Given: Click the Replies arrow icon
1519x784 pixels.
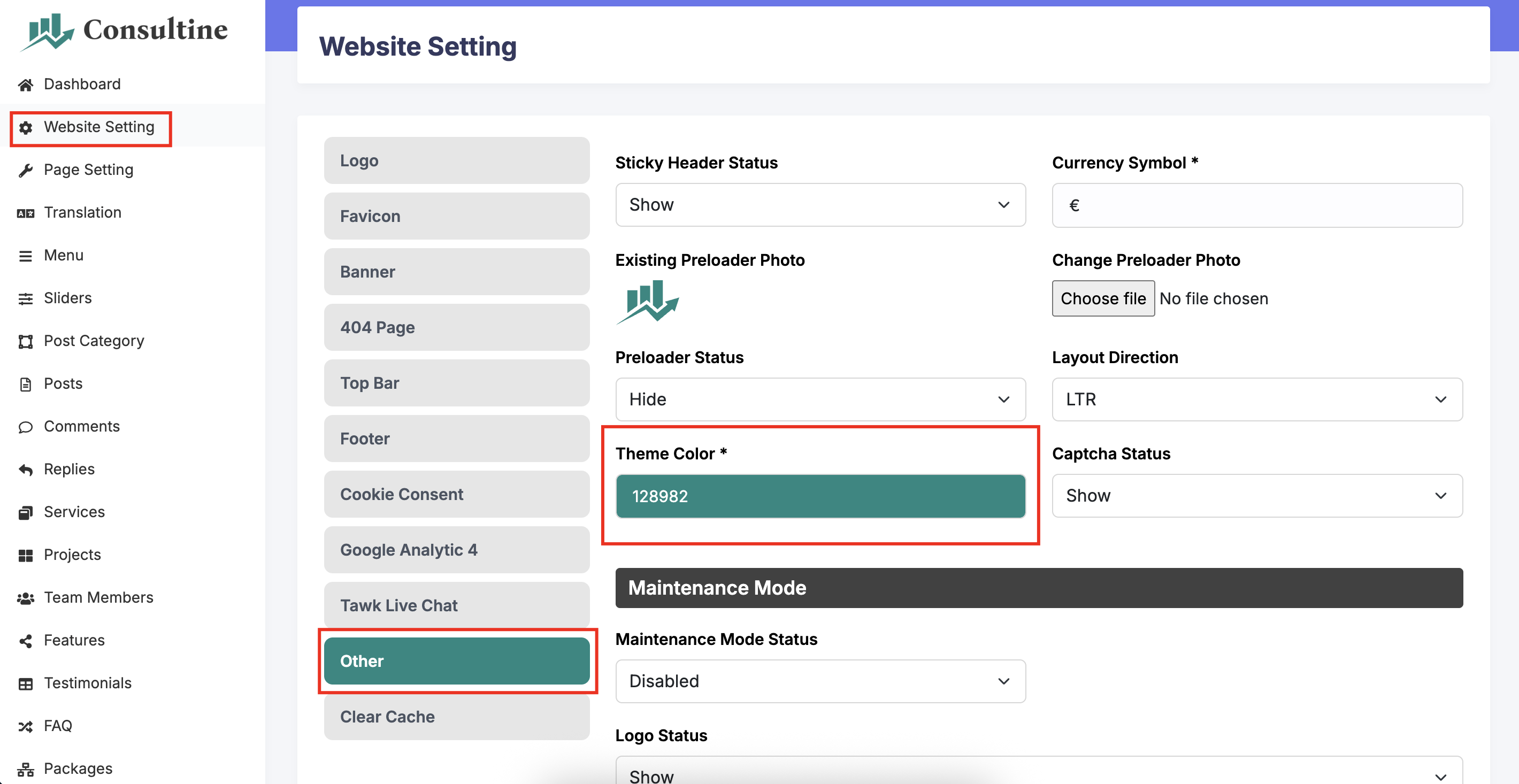Looking at the screenshot, I should tap(25, 470).
